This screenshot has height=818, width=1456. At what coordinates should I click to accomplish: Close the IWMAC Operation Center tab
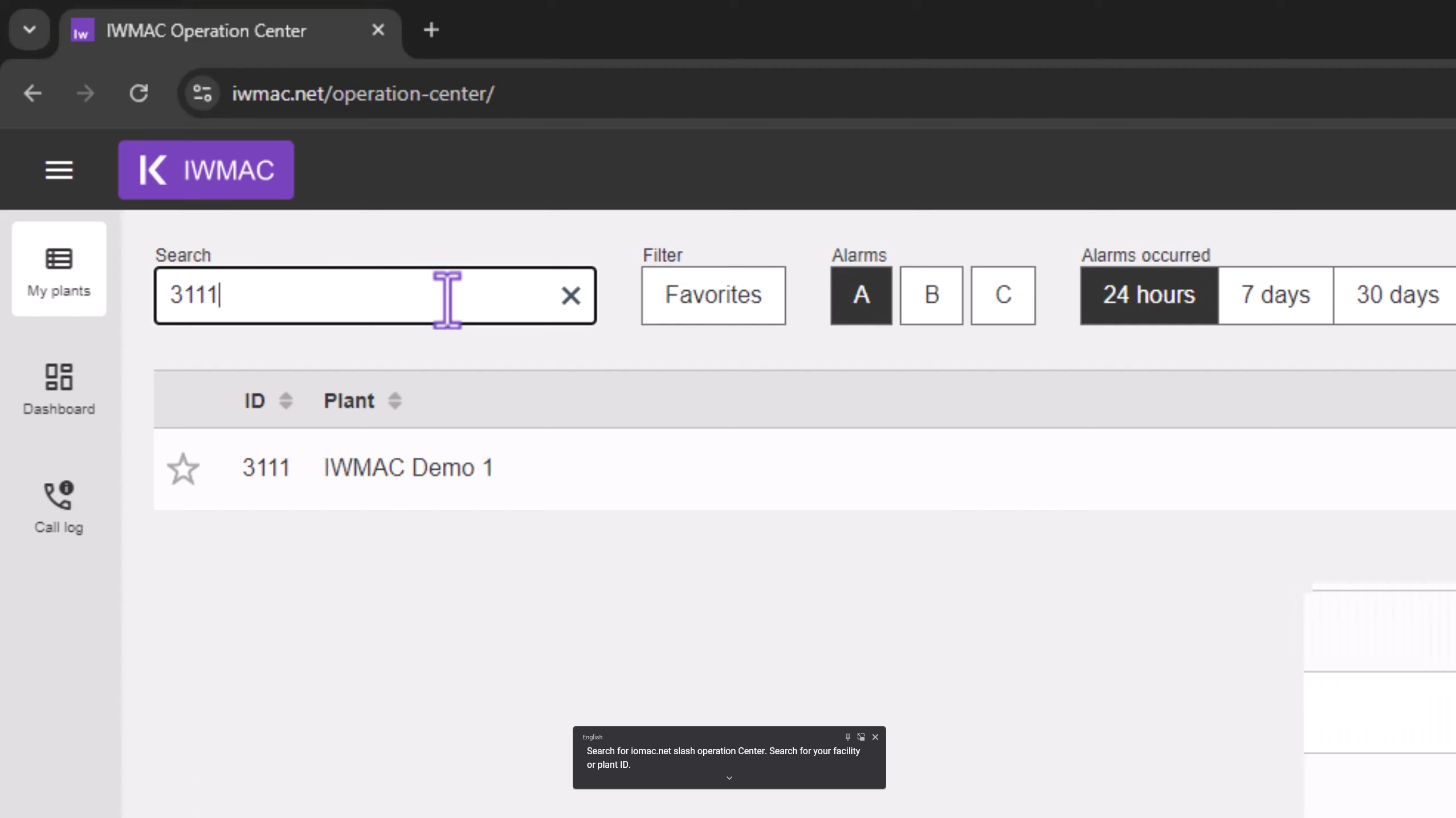(378, 30)
